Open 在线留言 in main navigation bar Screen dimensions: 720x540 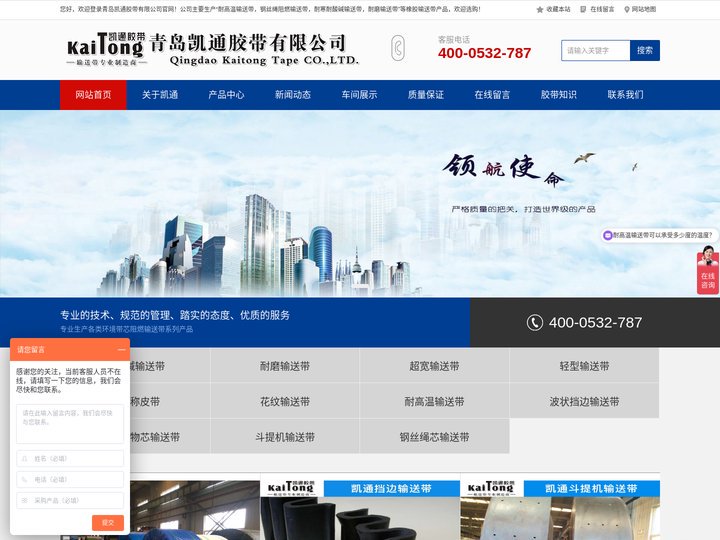pos(492,95)
